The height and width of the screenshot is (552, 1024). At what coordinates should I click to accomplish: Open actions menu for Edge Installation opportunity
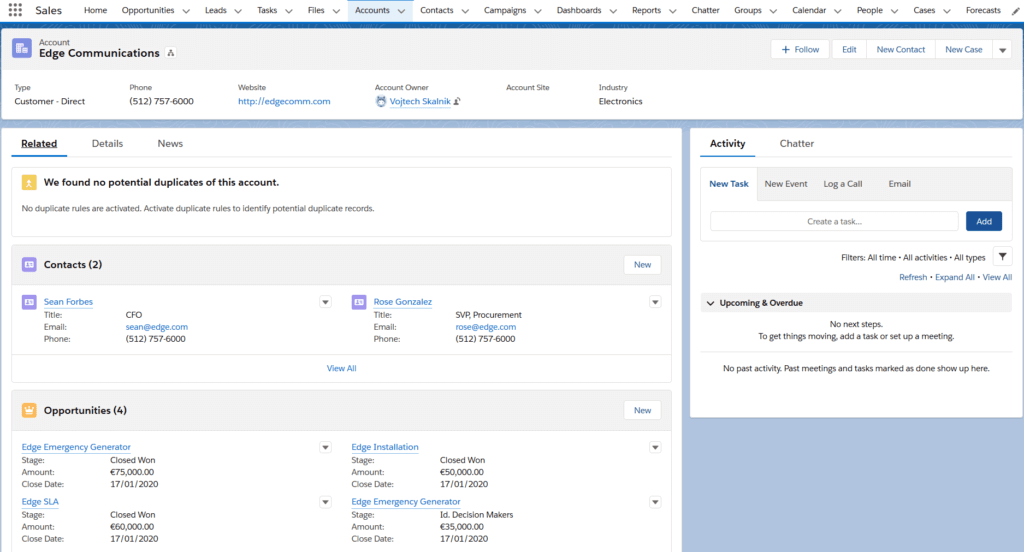click(x=655, y=448)
